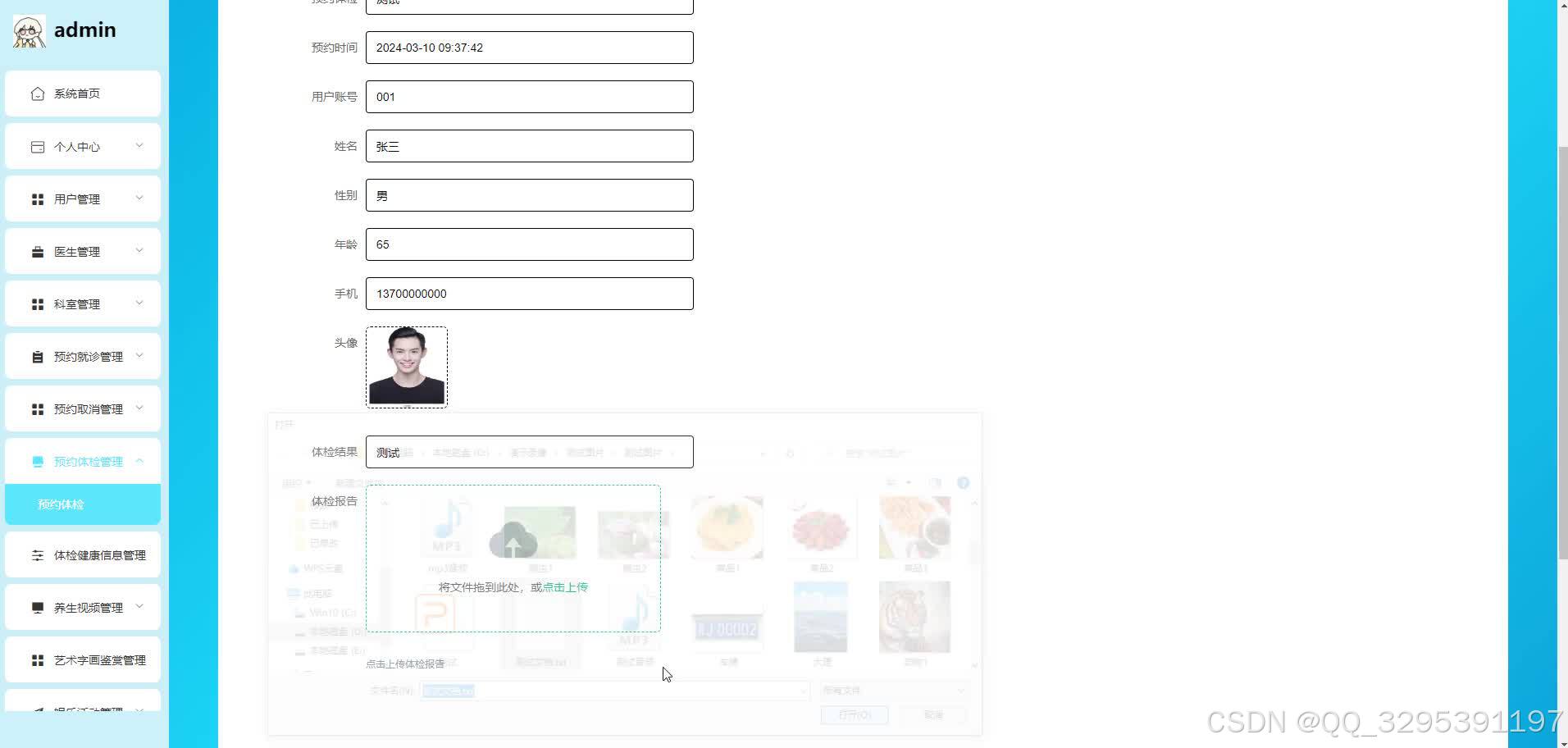This screenshot has width=1568, height=748.
Task: Open the 艺术字画鉴赏管理 menu label
Action: [x=100, y=660]
